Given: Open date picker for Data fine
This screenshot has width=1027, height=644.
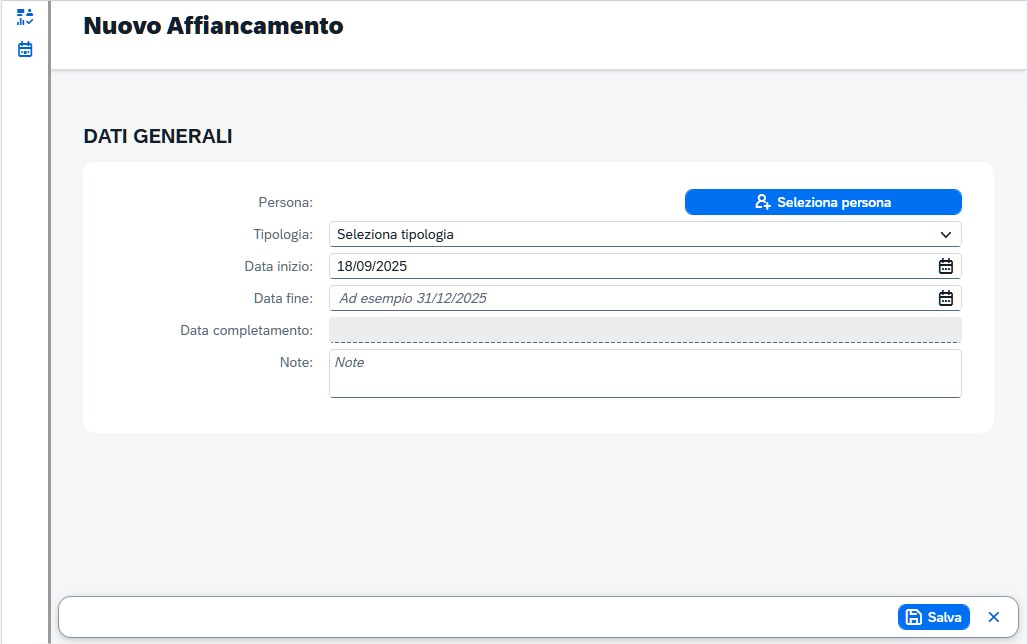Looking at the screenshot, I should point(945,298).
